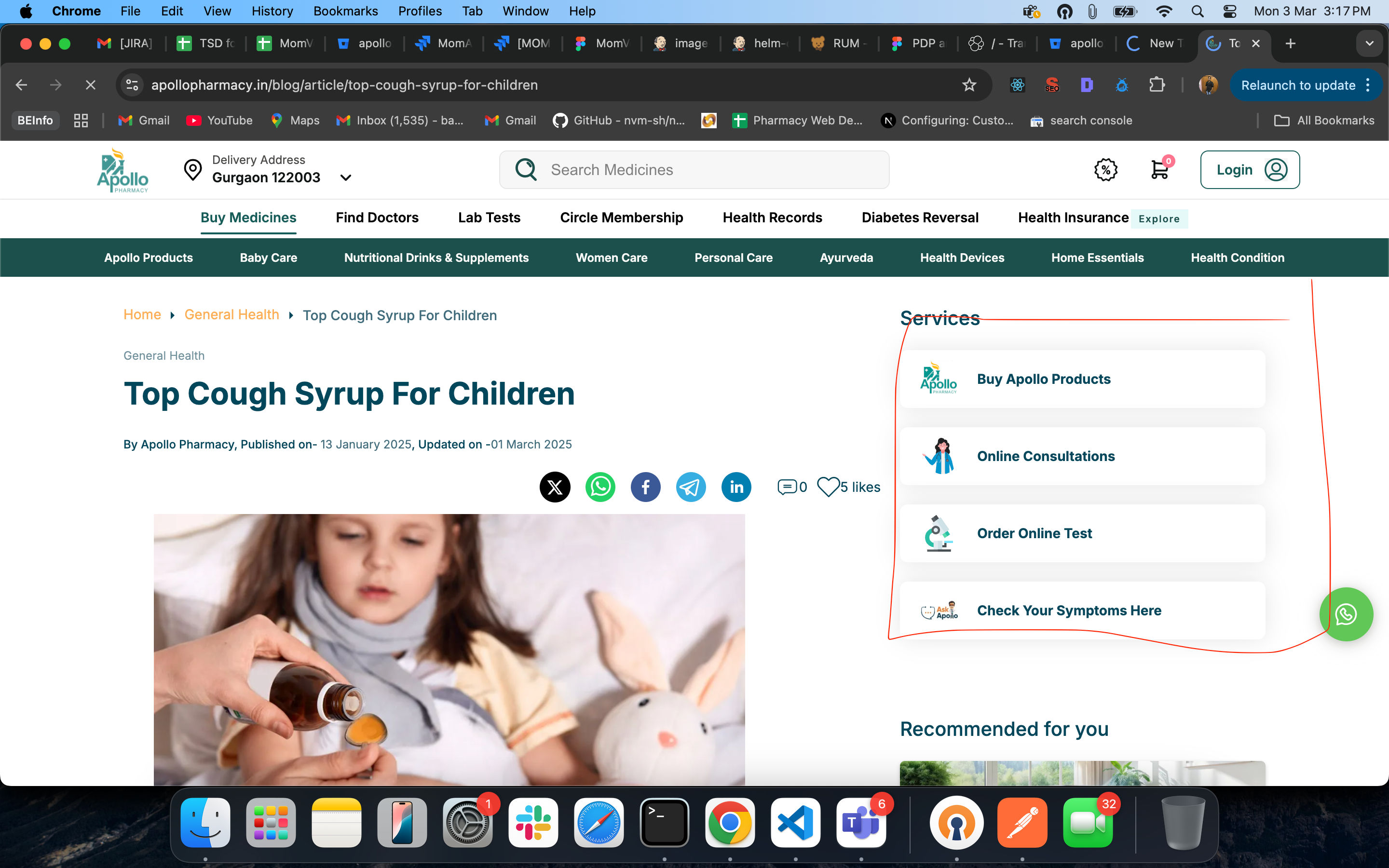Image resolution: width=1389 pixels, height=868 pixels.
Task: Share article on X (Twitter)
Action: click(555, 487)
